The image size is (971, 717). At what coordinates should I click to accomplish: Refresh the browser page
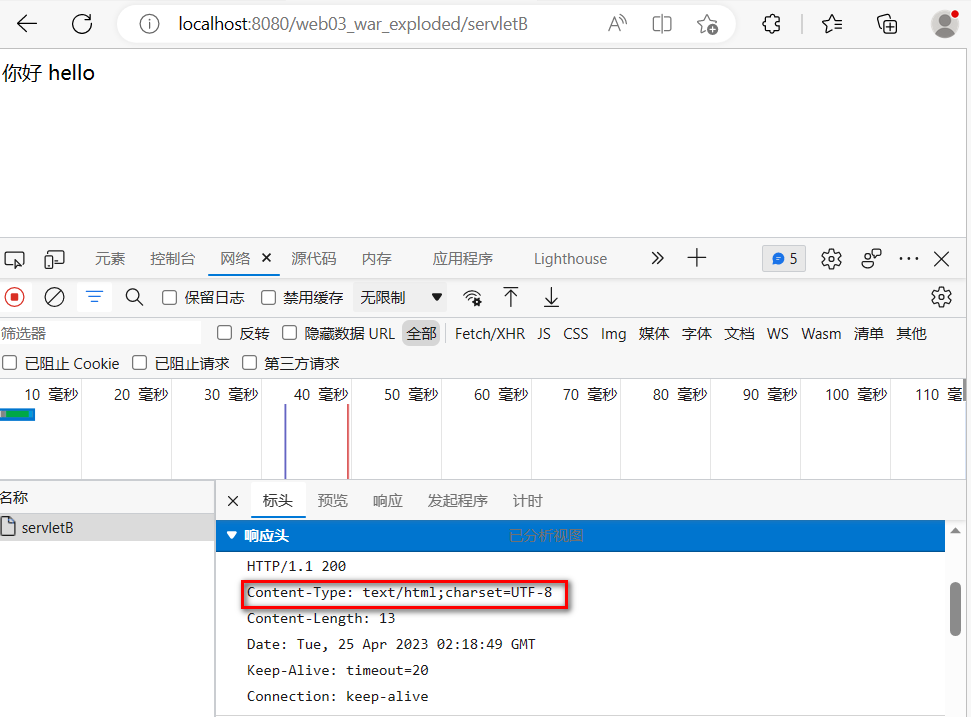pos(82,24)
